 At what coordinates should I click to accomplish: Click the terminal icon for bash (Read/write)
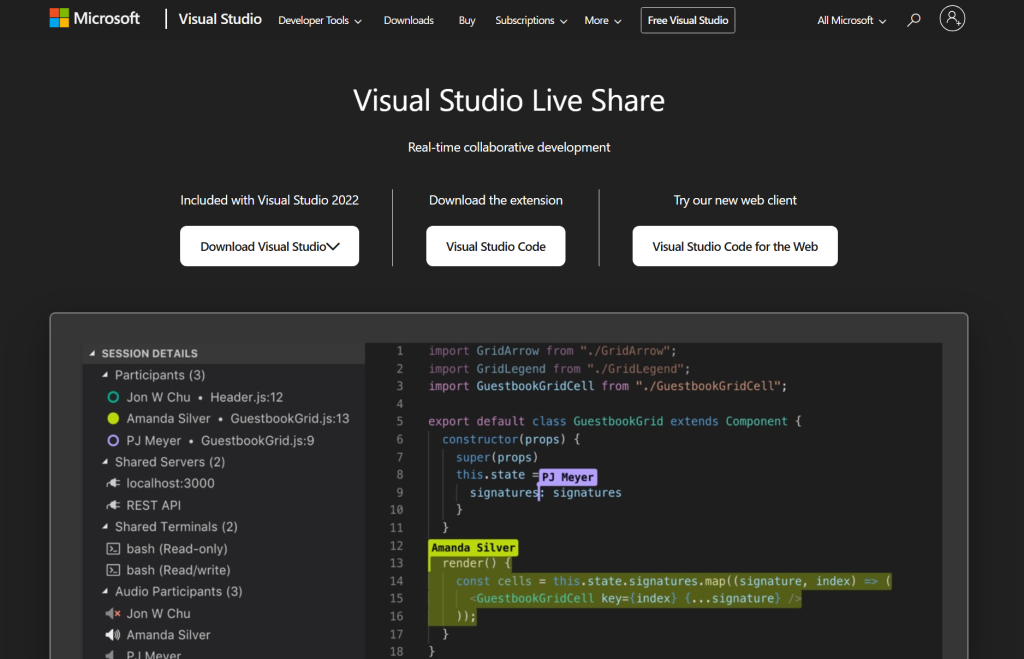(113, 570)
